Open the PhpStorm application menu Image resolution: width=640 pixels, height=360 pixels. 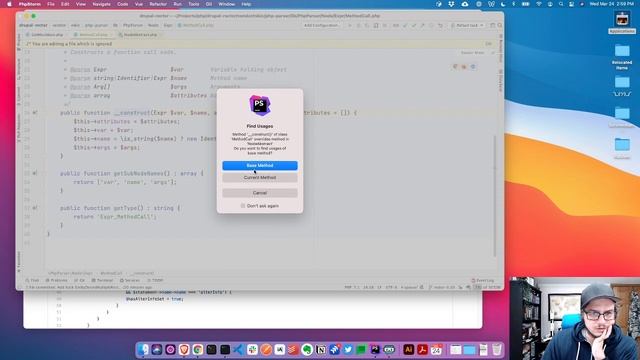(29, 4)
